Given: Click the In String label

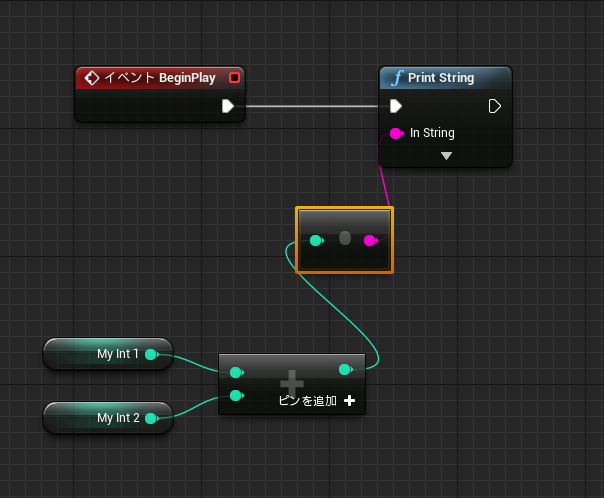Looking at the screenshot, I should click(x=432, y=133).
